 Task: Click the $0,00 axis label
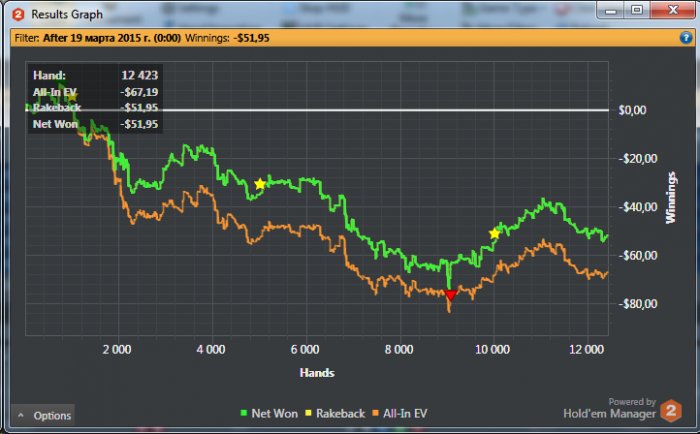tap(632, 110)
